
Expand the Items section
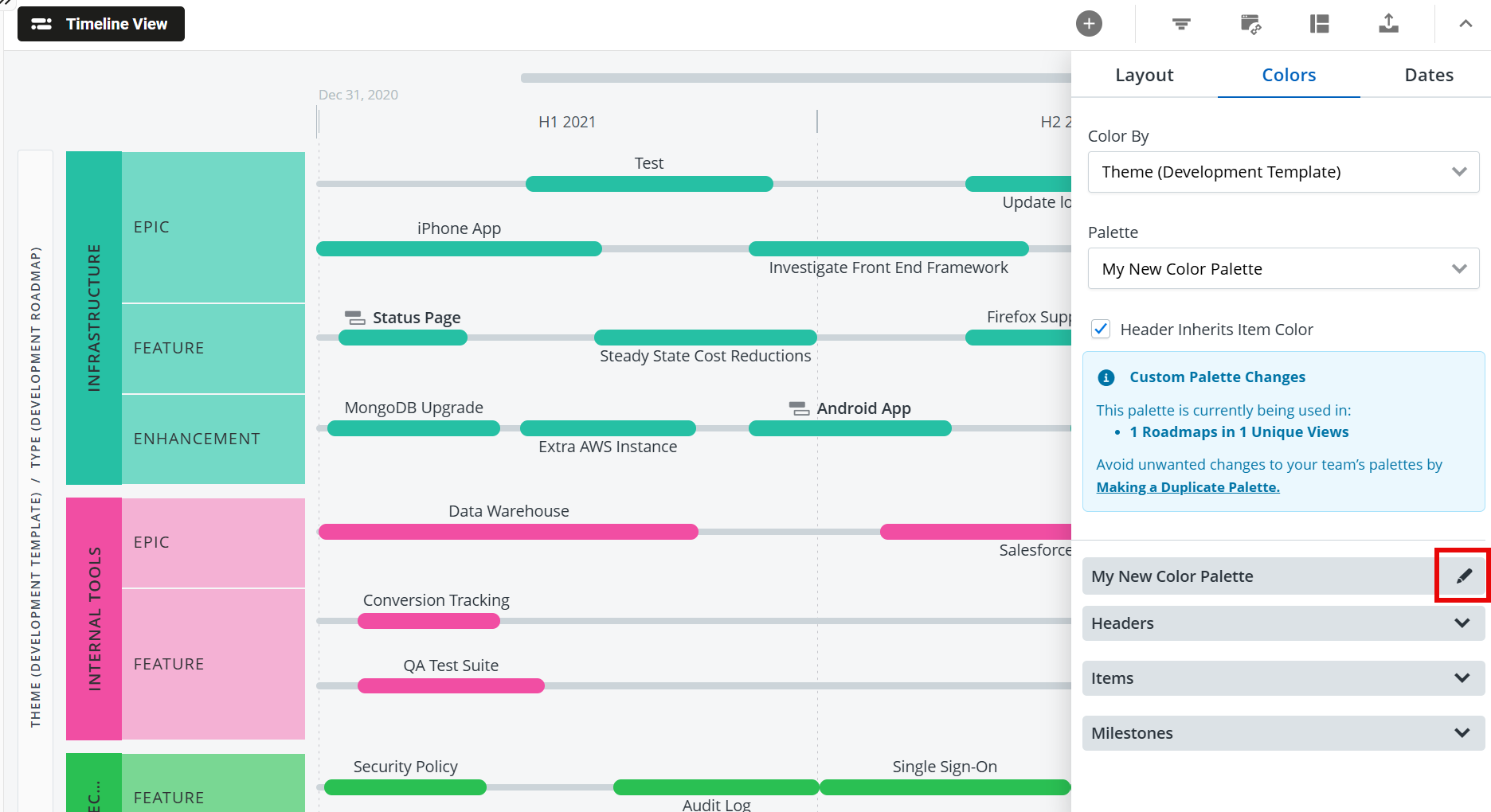tap(1283, 678)
